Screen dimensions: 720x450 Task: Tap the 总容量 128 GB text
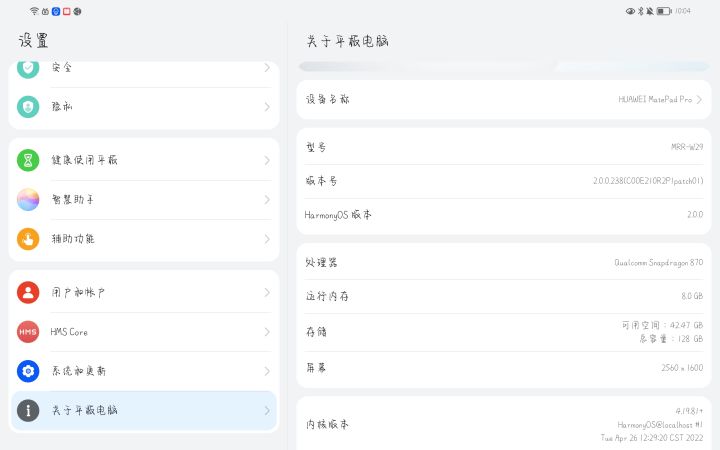pos(671,339)
